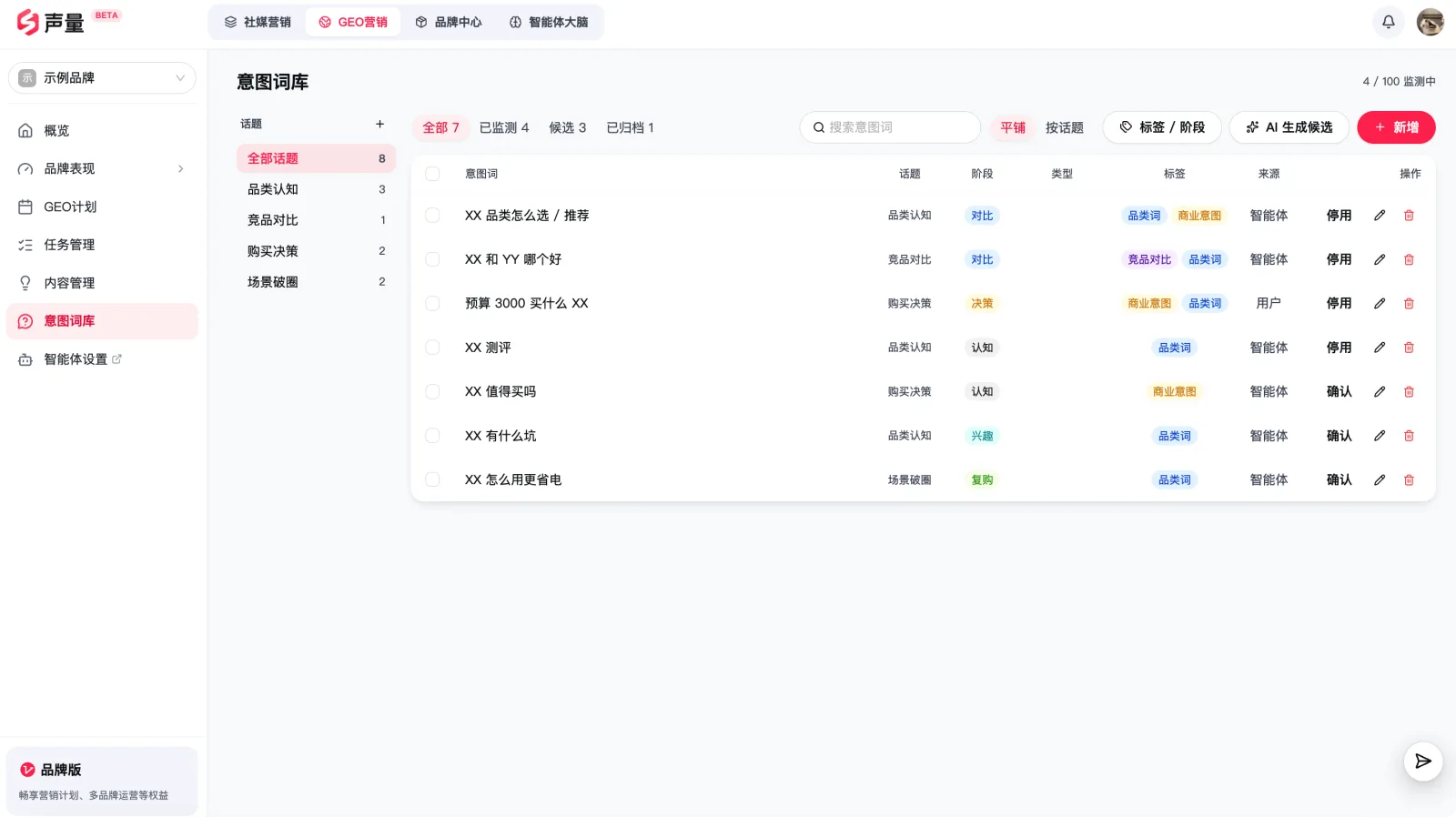Open GEO计划 from sidebar
The width and height of the screenshot is (1456, 817).
point(102,207)
